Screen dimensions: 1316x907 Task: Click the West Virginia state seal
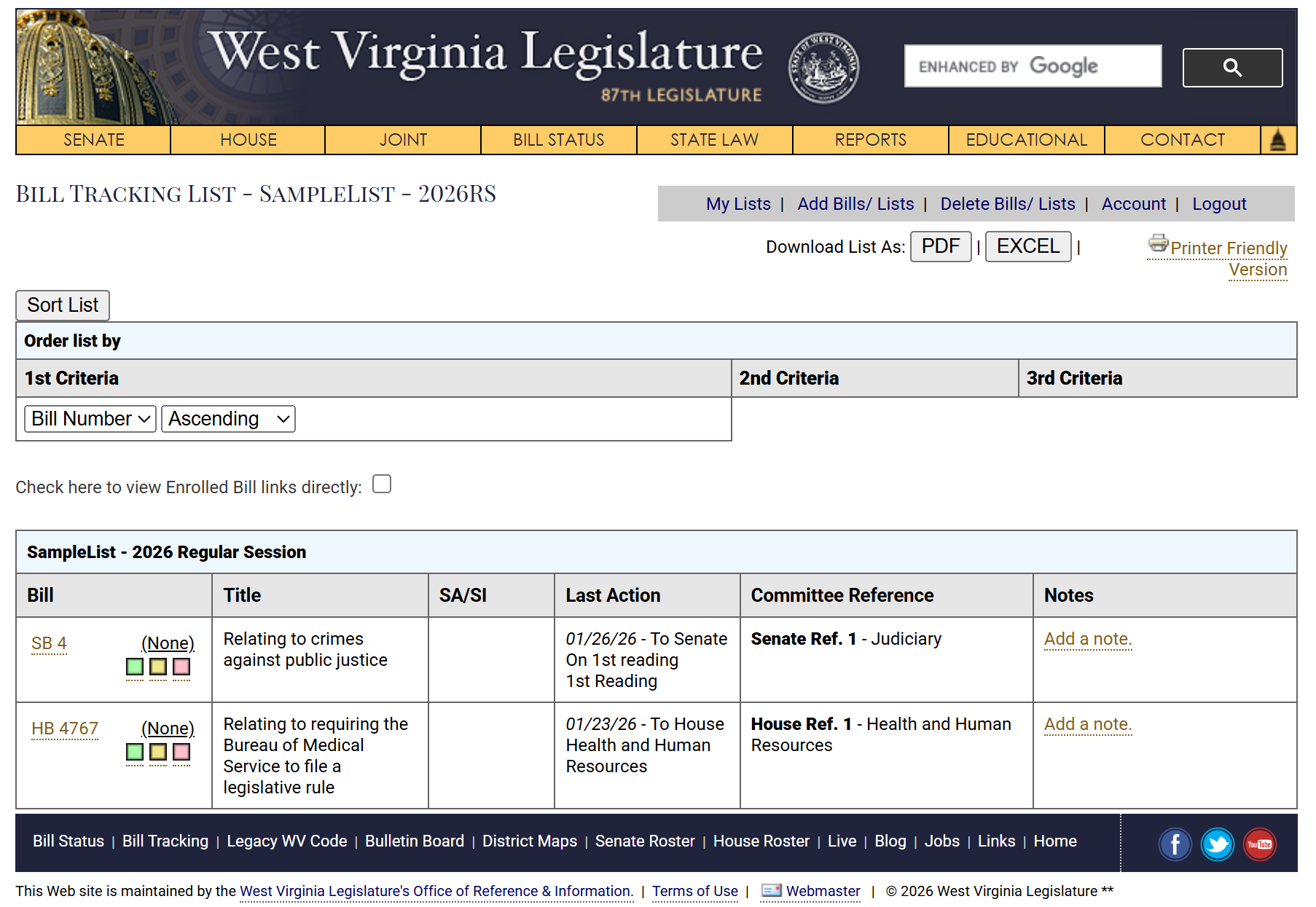823,68
